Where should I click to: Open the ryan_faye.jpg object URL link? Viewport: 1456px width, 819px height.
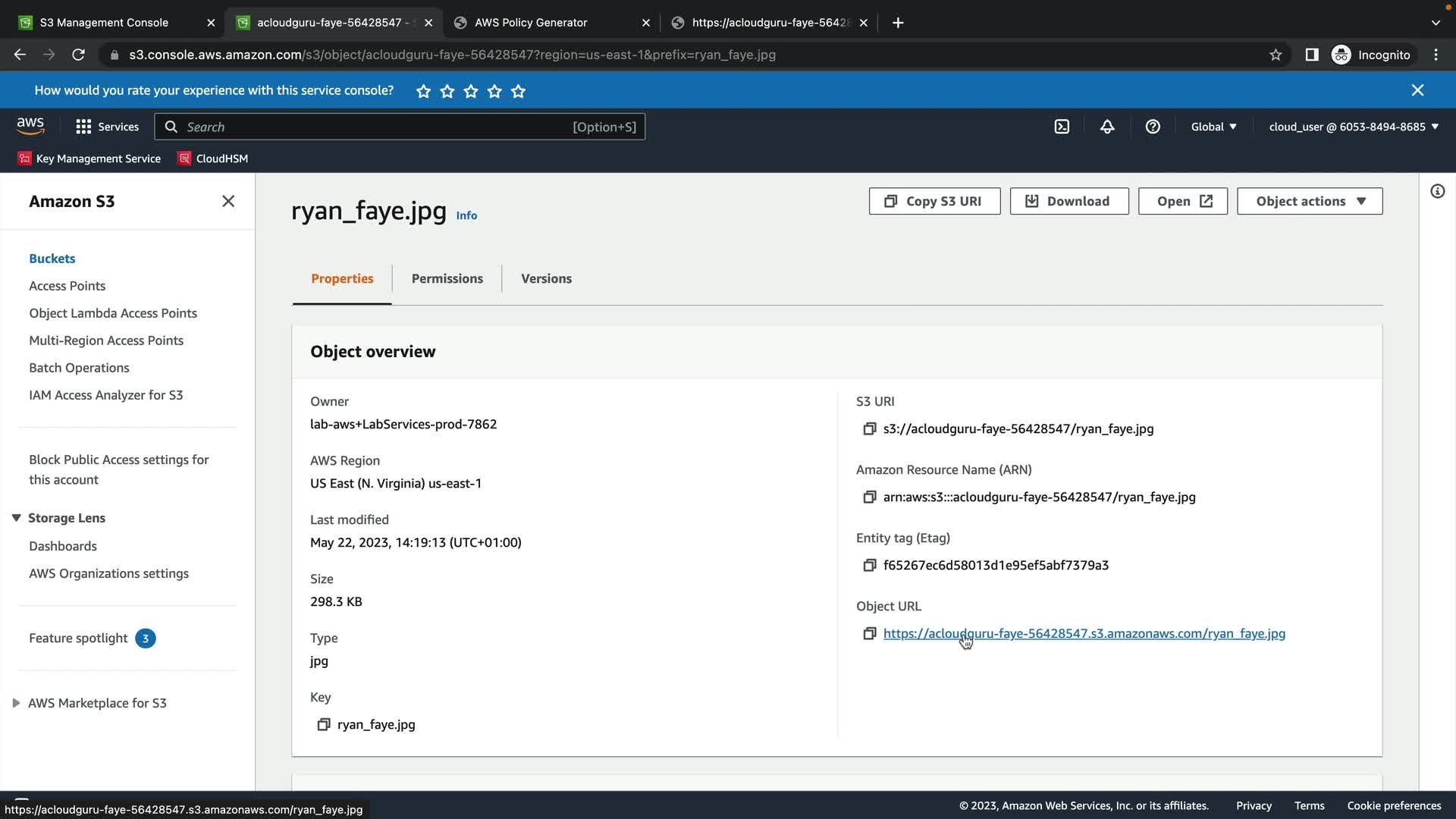(1084, 633)
